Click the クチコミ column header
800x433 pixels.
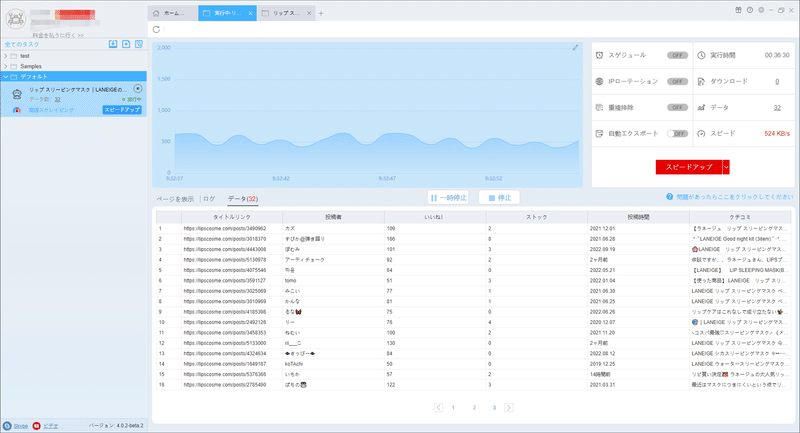pos(740,217)
